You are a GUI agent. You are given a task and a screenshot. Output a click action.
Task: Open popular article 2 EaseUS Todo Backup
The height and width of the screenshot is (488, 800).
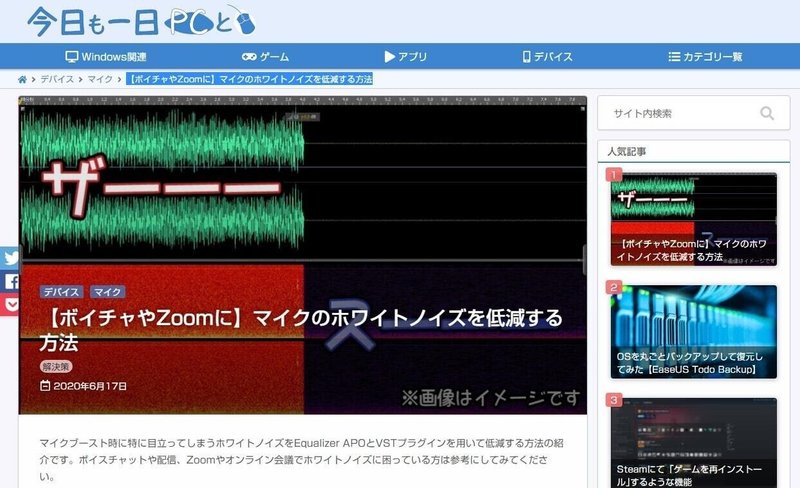tap(693, 332)
